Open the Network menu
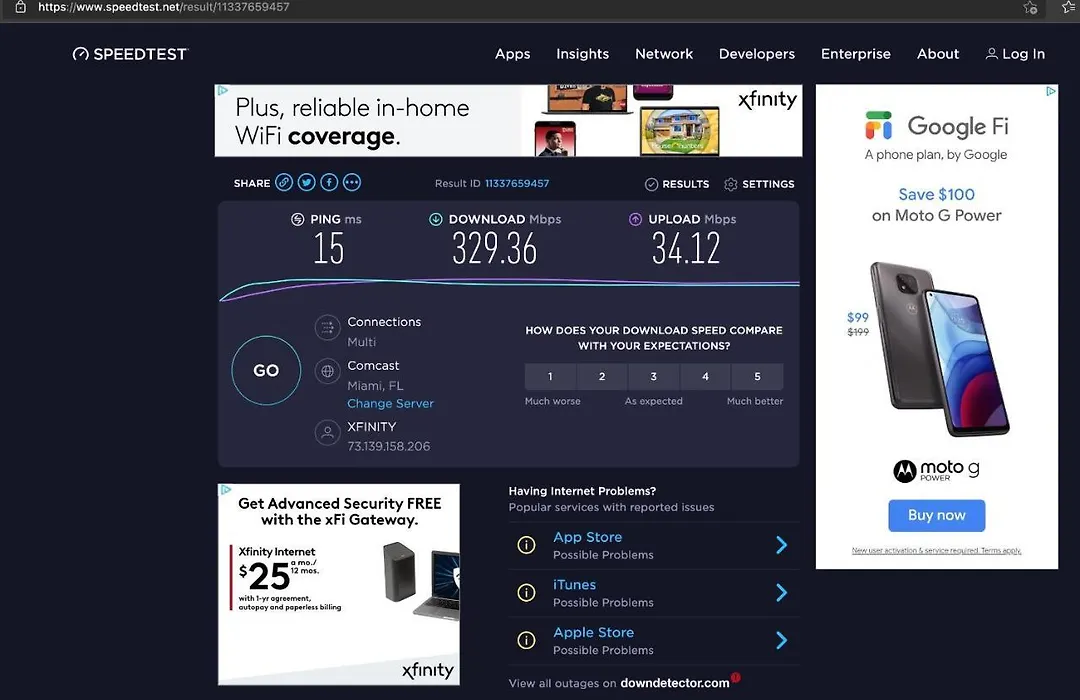 tap(664, 54)
